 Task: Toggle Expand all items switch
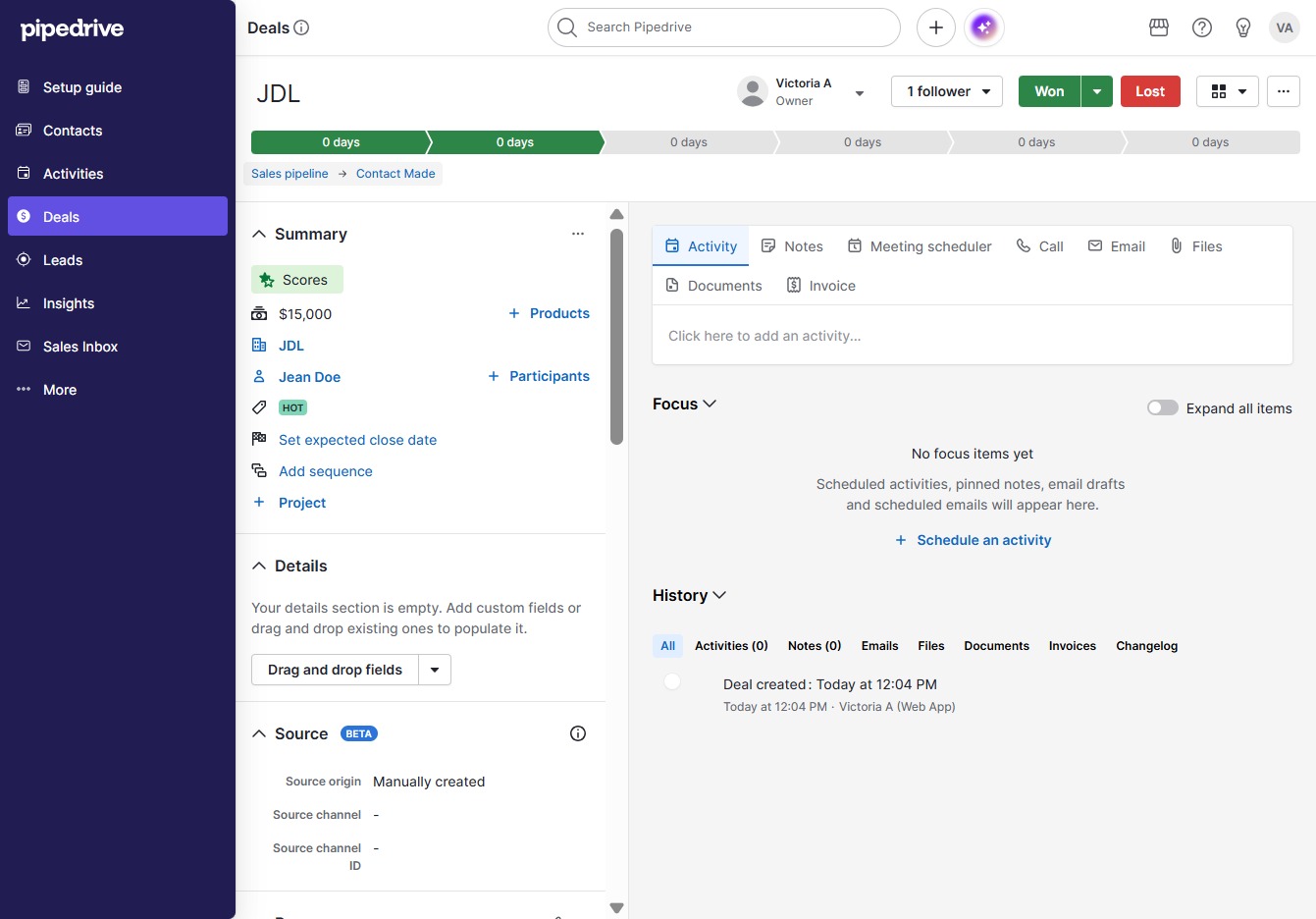pos(1163,408)
